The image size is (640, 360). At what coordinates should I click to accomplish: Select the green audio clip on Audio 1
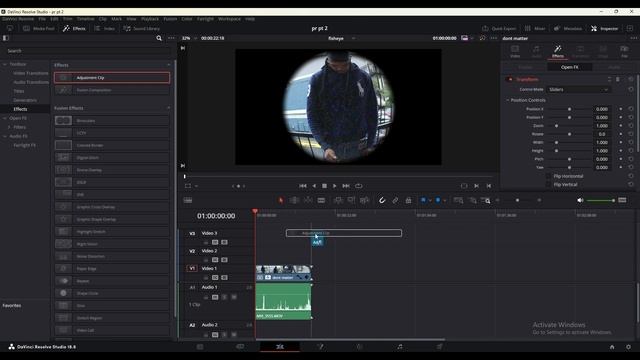tap(283, 301)
